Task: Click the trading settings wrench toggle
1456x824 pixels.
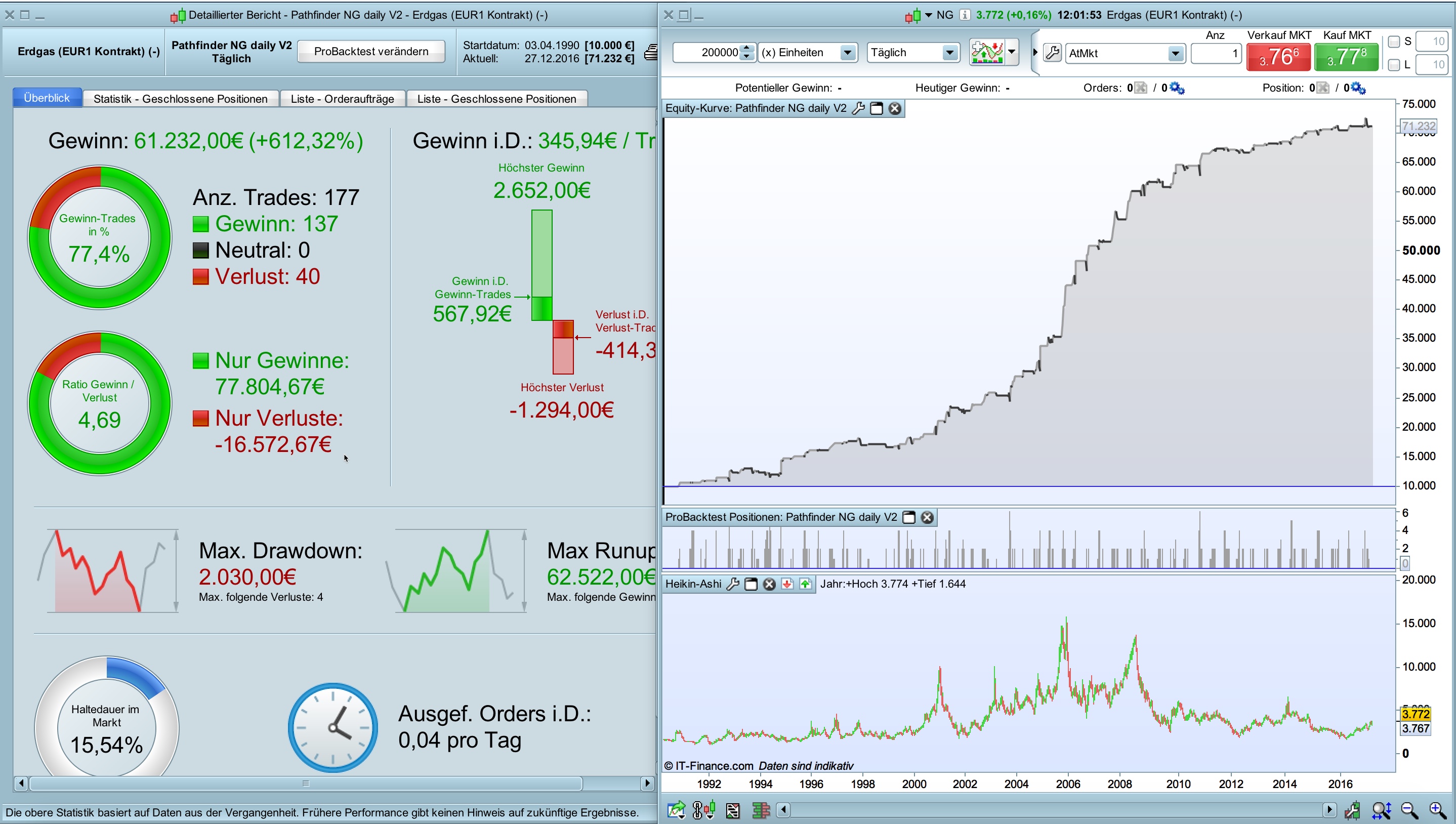Action: [1052, 53]
